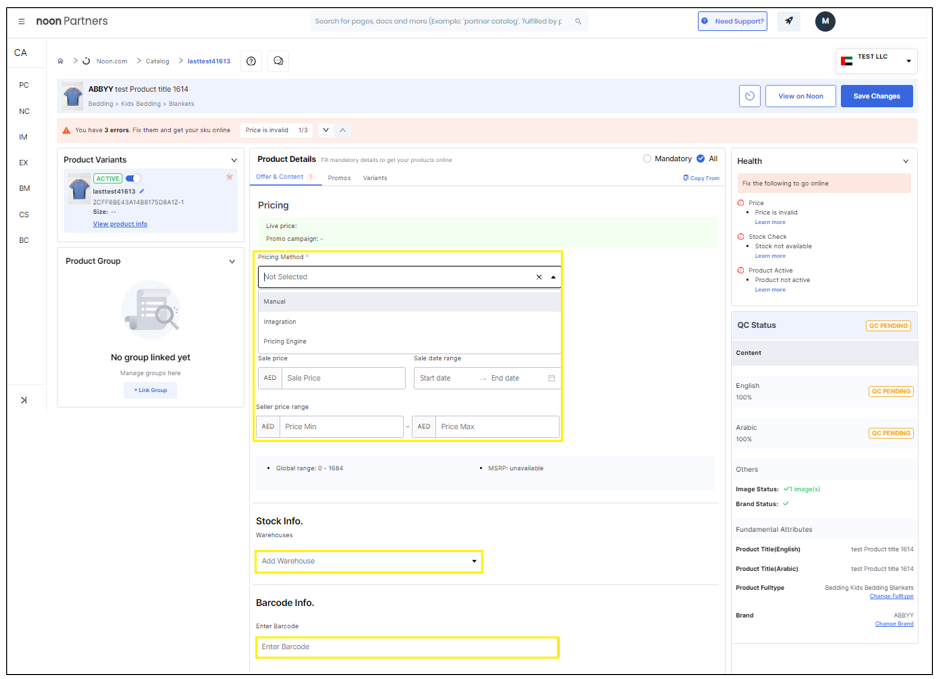
Task: Open the question mark help icon
Action: [251, 61]
